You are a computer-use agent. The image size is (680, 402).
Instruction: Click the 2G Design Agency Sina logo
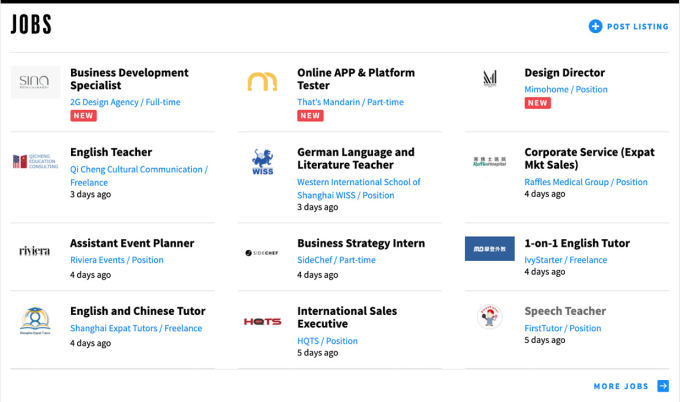pos(35,82)
